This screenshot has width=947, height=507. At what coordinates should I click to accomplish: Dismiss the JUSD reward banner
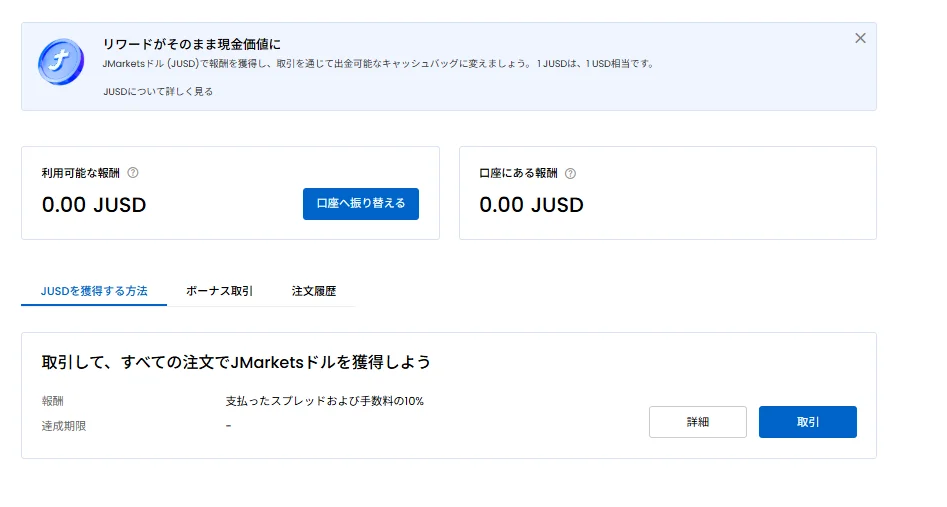pyautogui.click(x=860, y=38)
